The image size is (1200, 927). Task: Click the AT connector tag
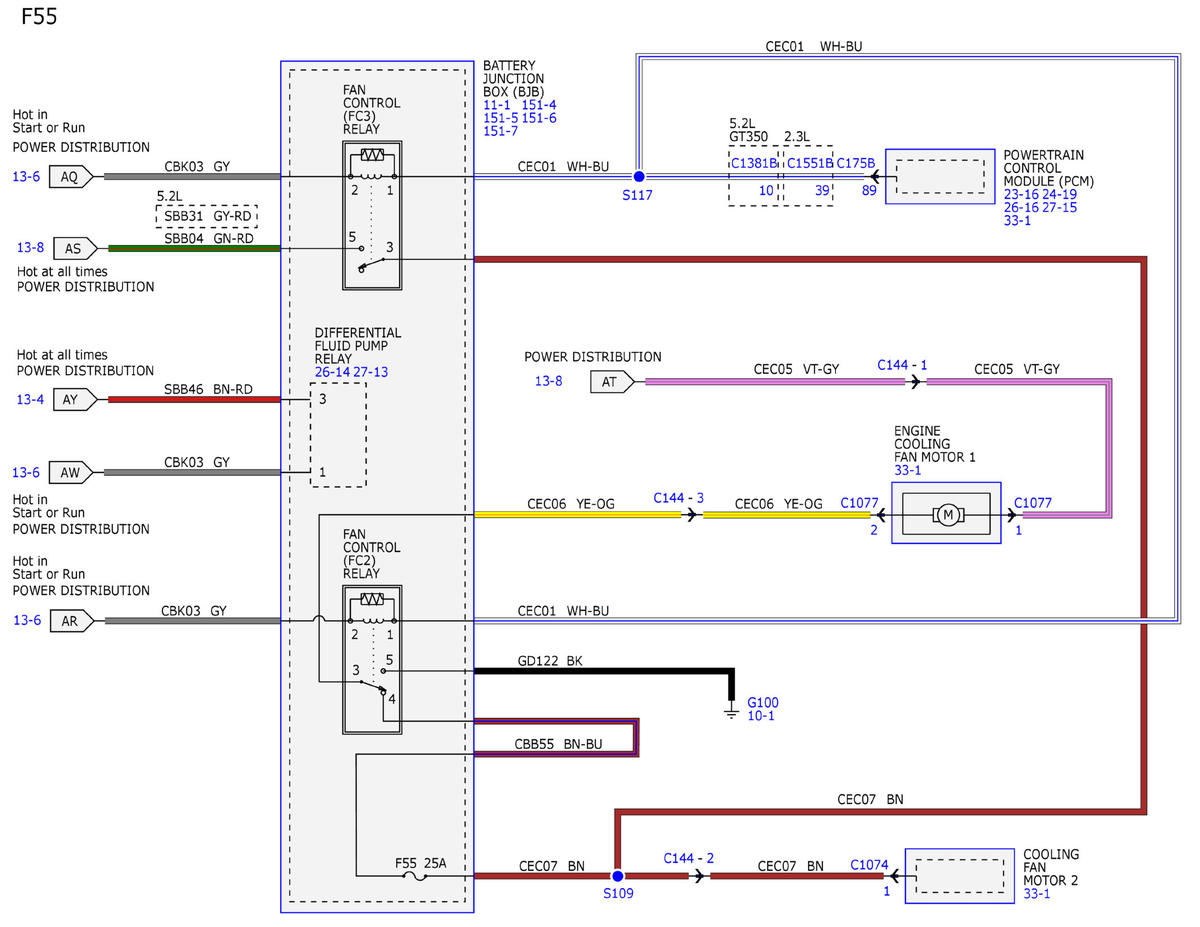pyautogui.click(x=614, y=381)
